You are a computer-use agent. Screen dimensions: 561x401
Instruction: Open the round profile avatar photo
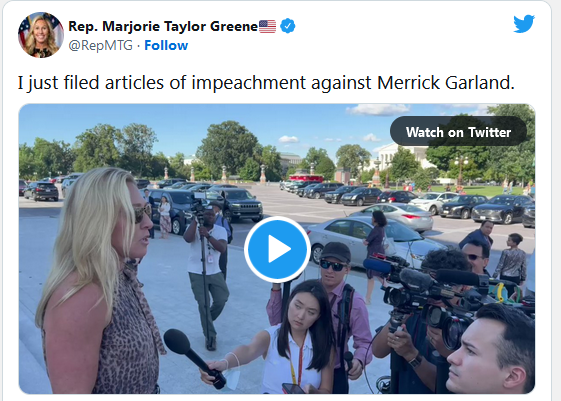[41, 35]
